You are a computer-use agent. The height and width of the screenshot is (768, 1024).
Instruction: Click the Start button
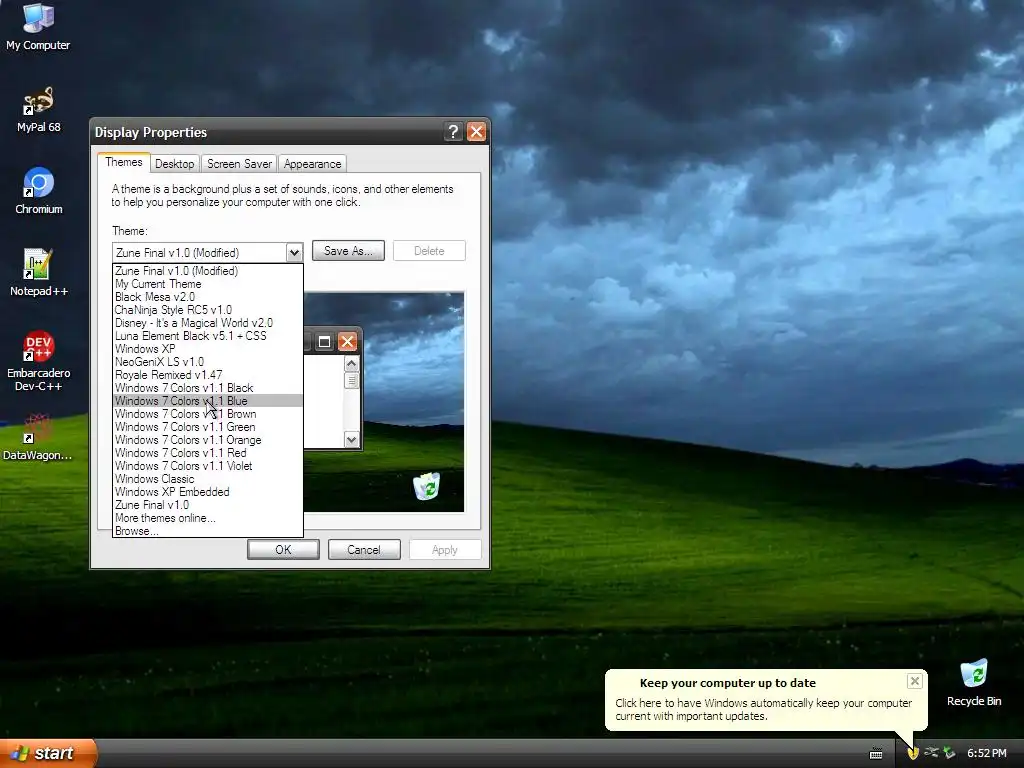48,753
